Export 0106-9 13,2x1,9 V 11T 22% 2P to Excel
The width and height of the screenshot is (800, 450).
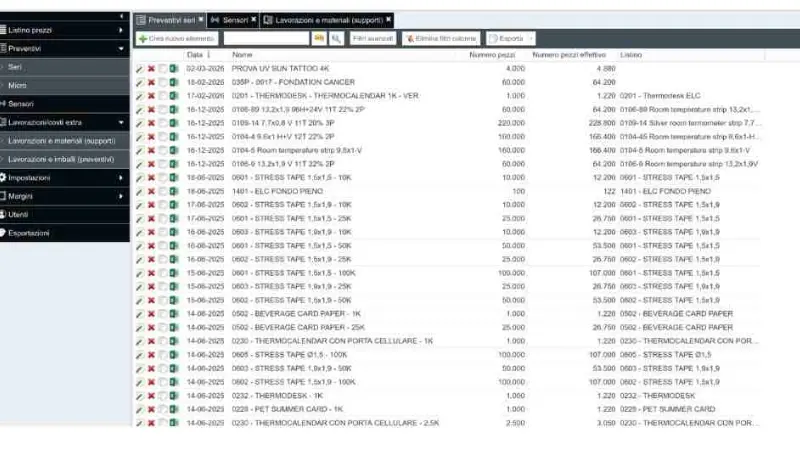[174, 164]
